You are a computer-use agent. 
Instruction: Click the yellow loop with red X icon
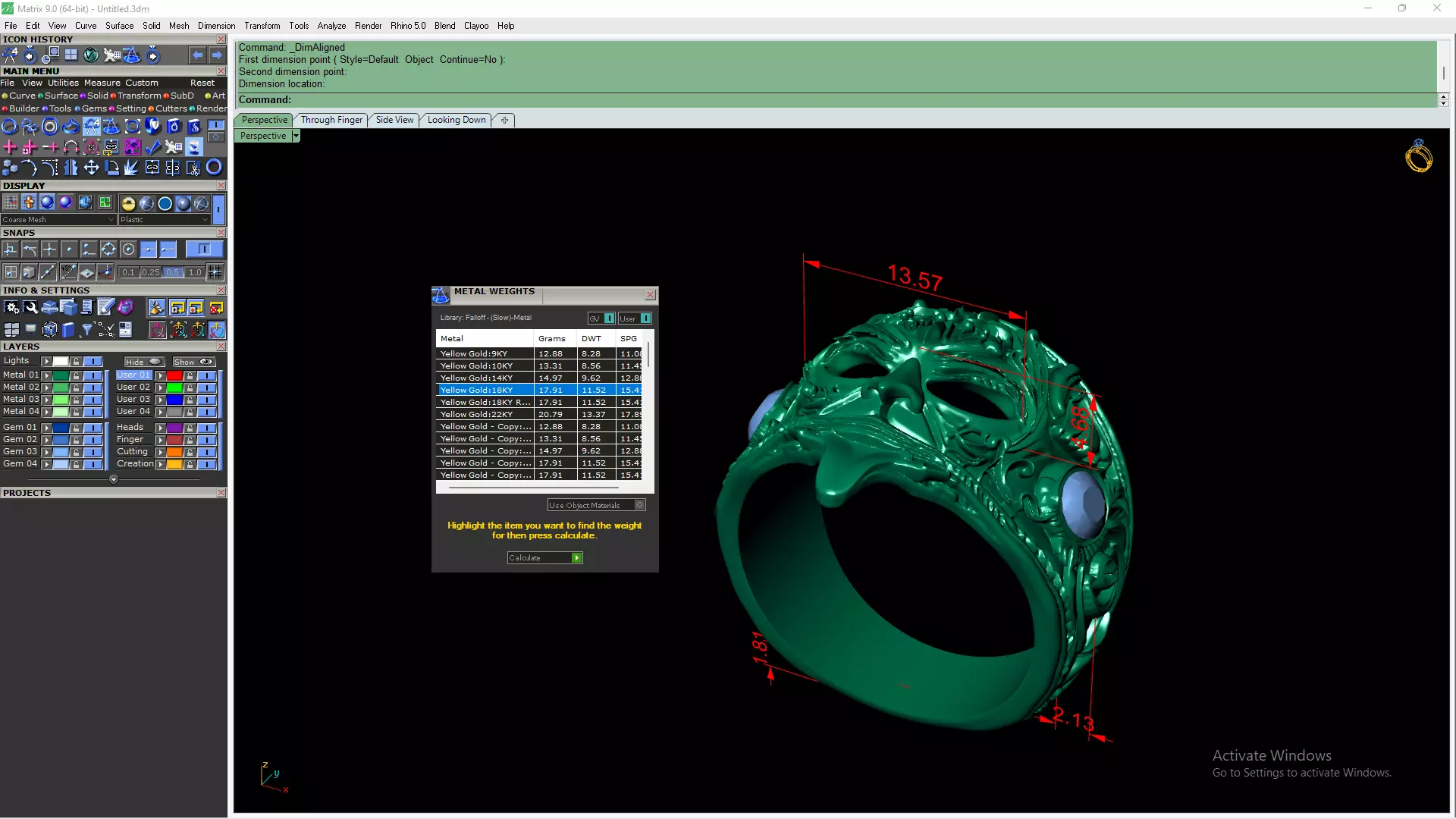[216, 307]
